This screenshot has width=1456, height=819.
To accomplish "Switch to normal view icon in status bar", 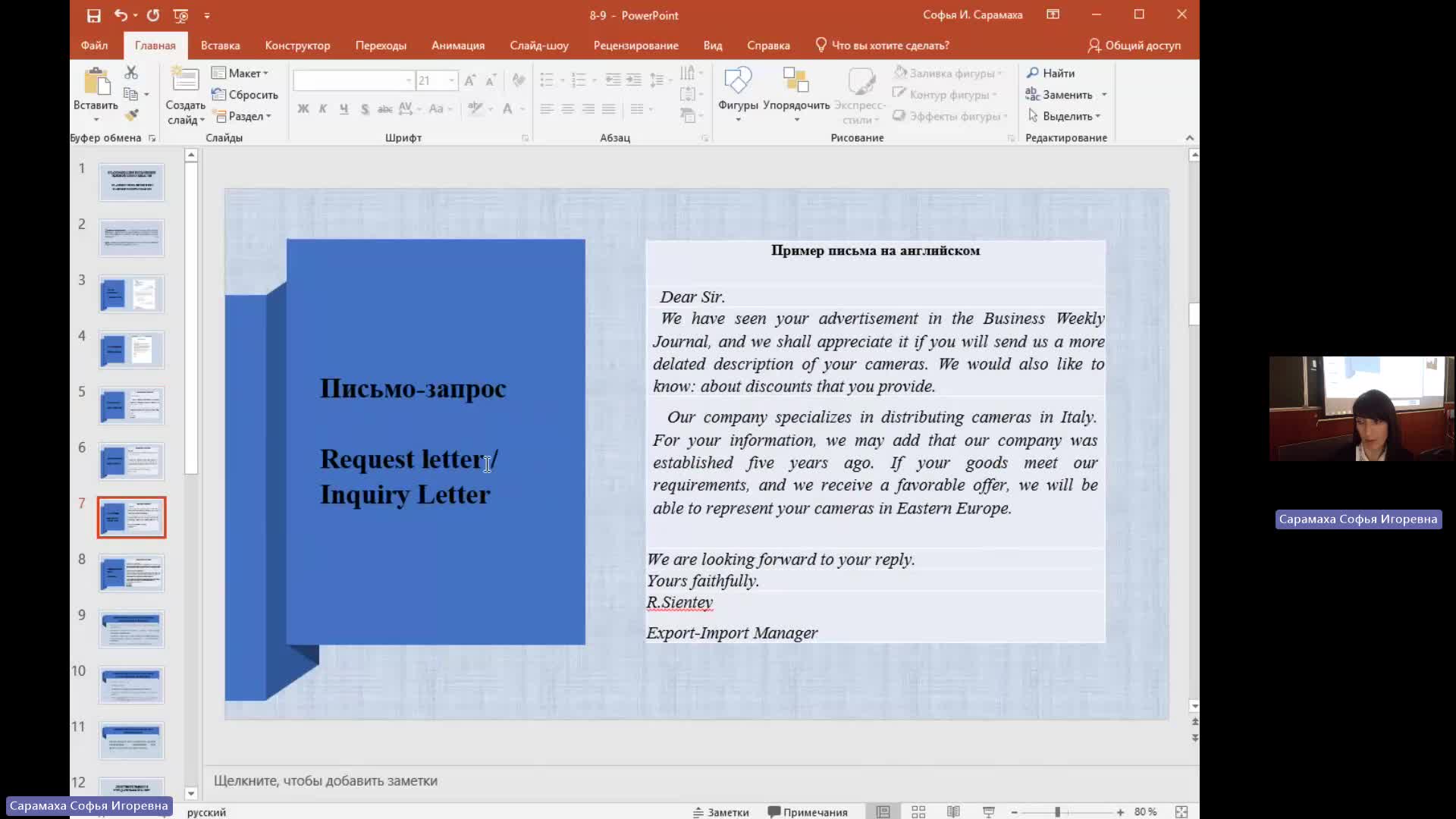I will click(883, 811).
